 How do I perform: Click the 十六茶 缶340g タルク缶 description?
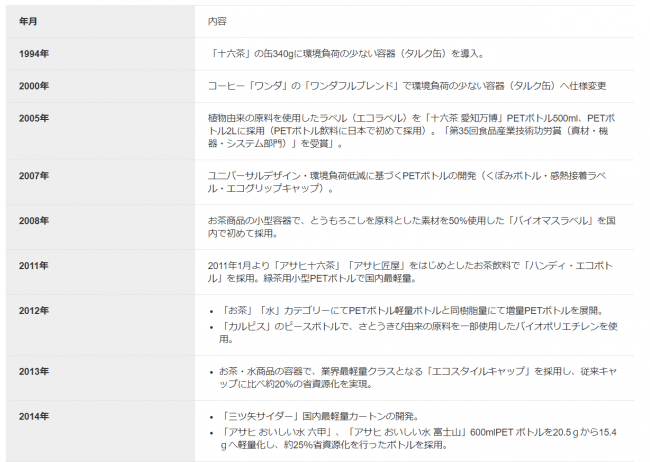(346, 53)
